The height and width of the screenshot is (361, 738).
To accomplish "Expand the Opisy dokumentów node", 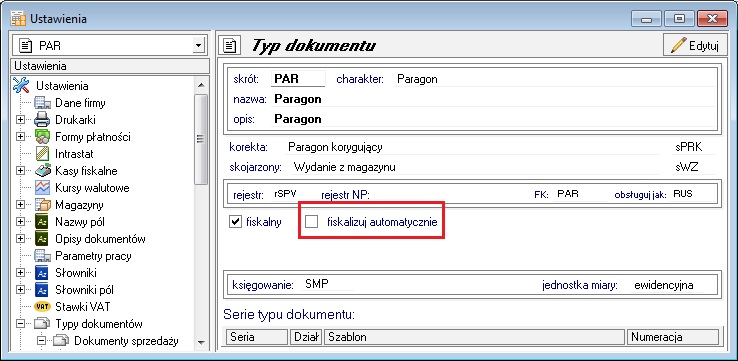I will click(x=20, y=239).
